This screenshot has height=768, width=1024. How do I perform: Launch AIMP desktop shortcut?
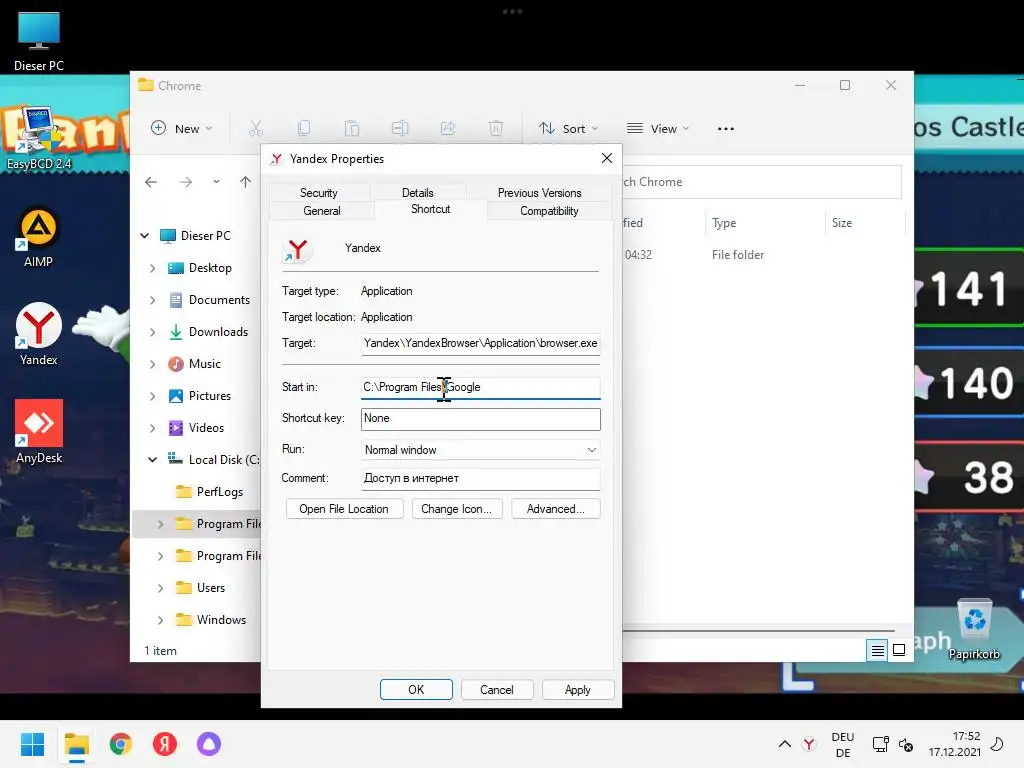coord(39,238)
